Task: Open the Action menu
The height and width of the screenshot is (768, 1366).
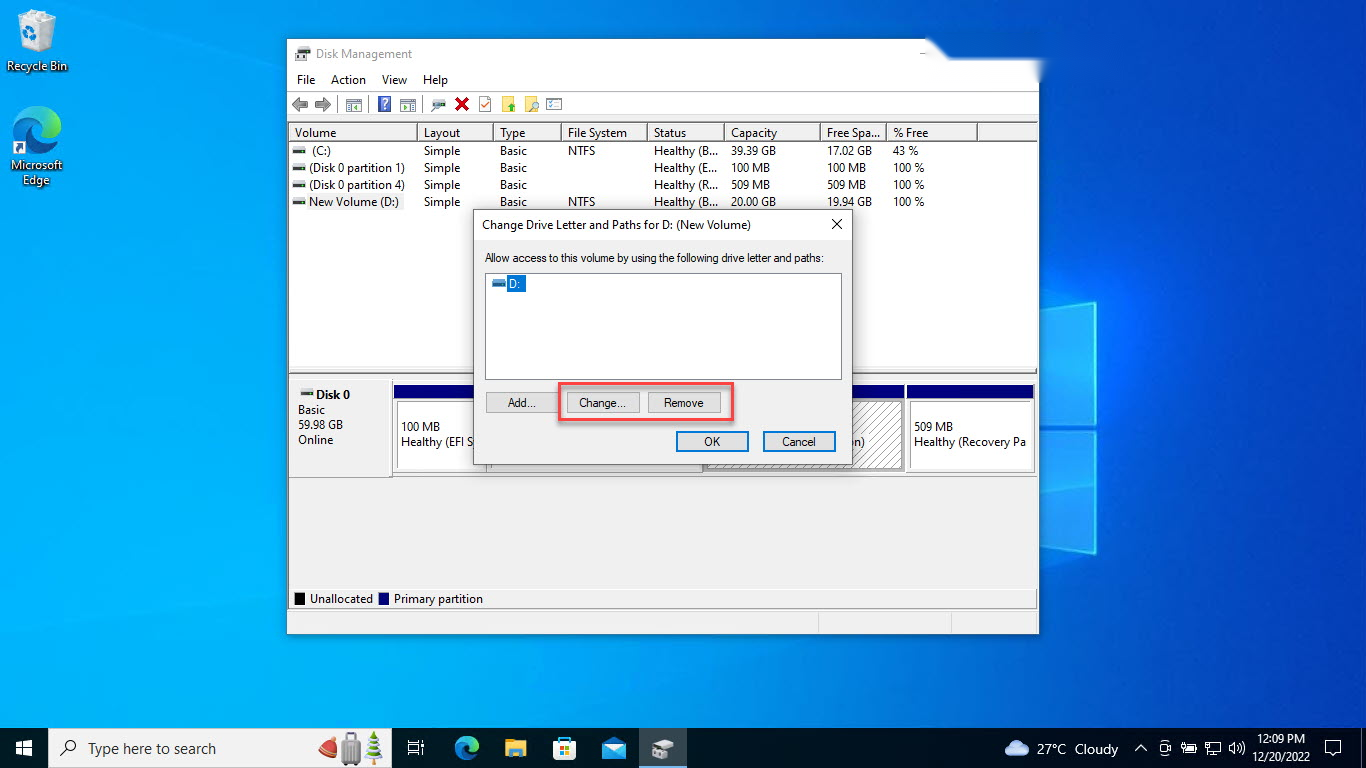Action: pyautogui.click(x=348, y=80)
